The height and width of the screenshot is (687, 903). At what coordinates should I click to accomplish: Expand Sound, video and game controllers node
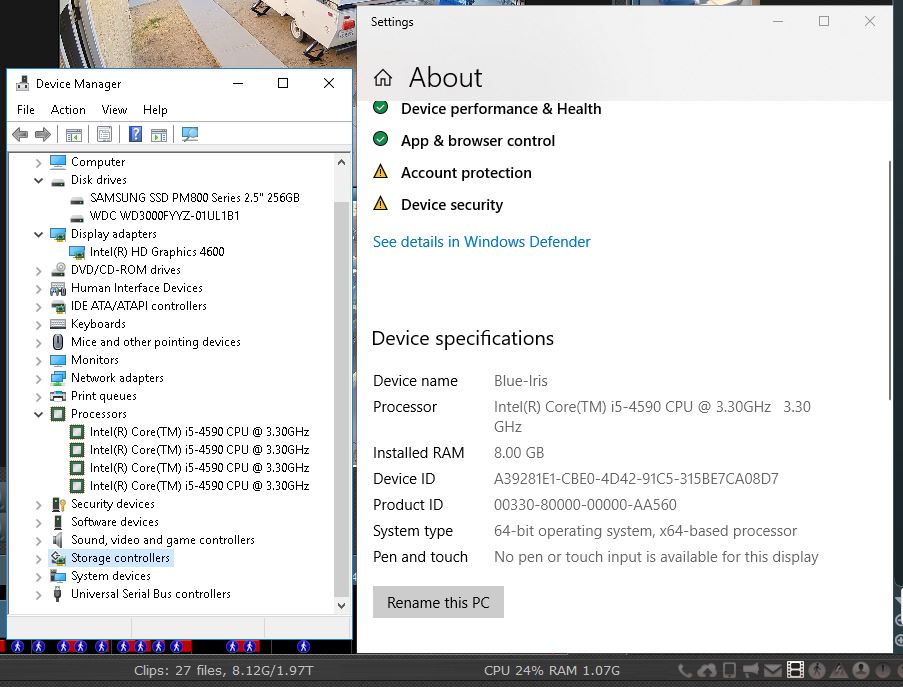[x=39, y=541]
